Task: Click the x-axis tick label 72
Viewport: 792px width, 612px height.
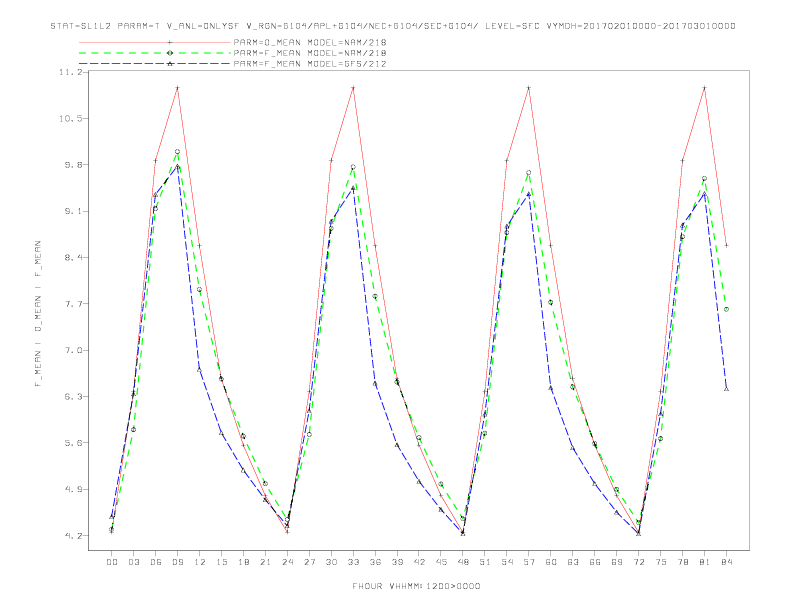Action: point(639,562)
